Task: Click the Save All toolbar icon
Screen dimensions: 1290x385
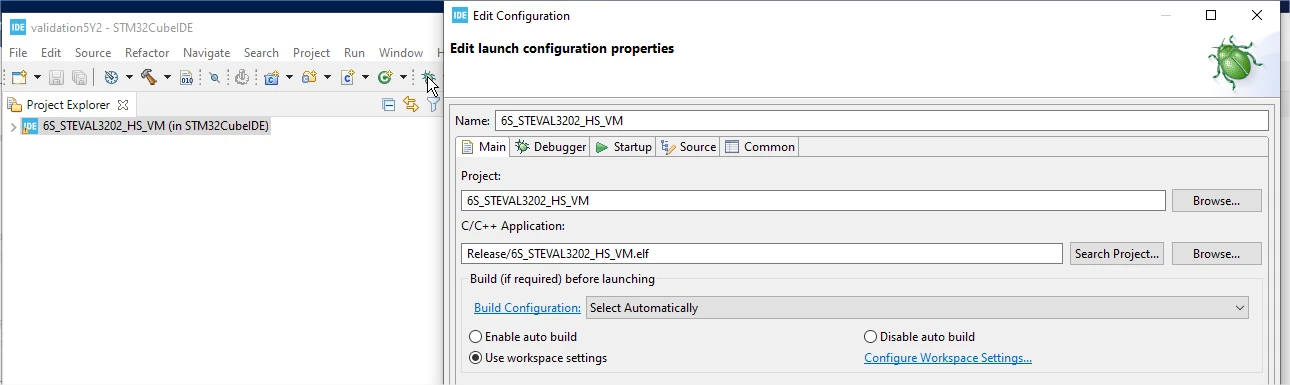Action: (x=79, y=77)
